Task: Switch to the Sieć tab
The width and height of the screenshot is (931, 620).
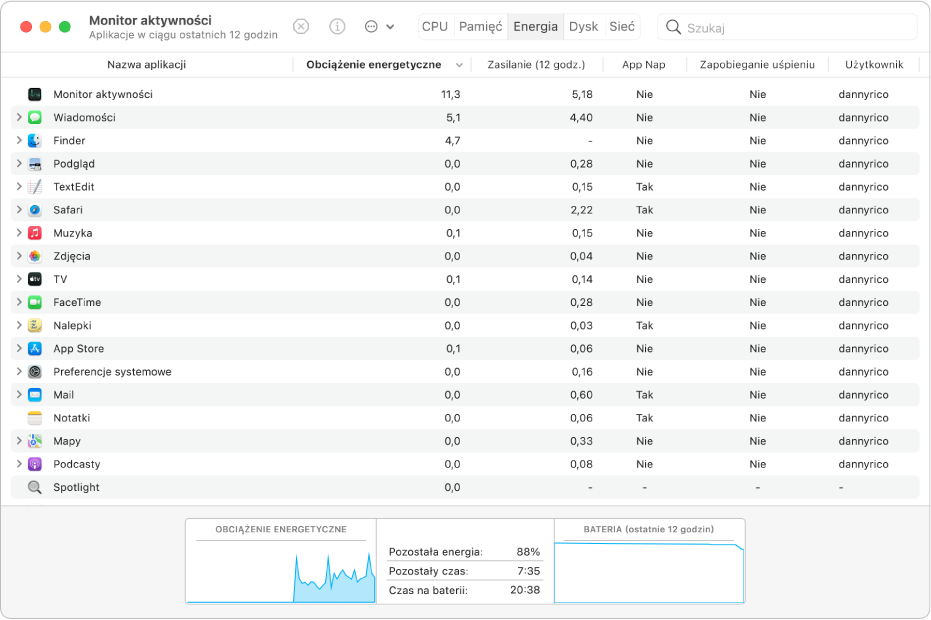Action: pos(622,27)
